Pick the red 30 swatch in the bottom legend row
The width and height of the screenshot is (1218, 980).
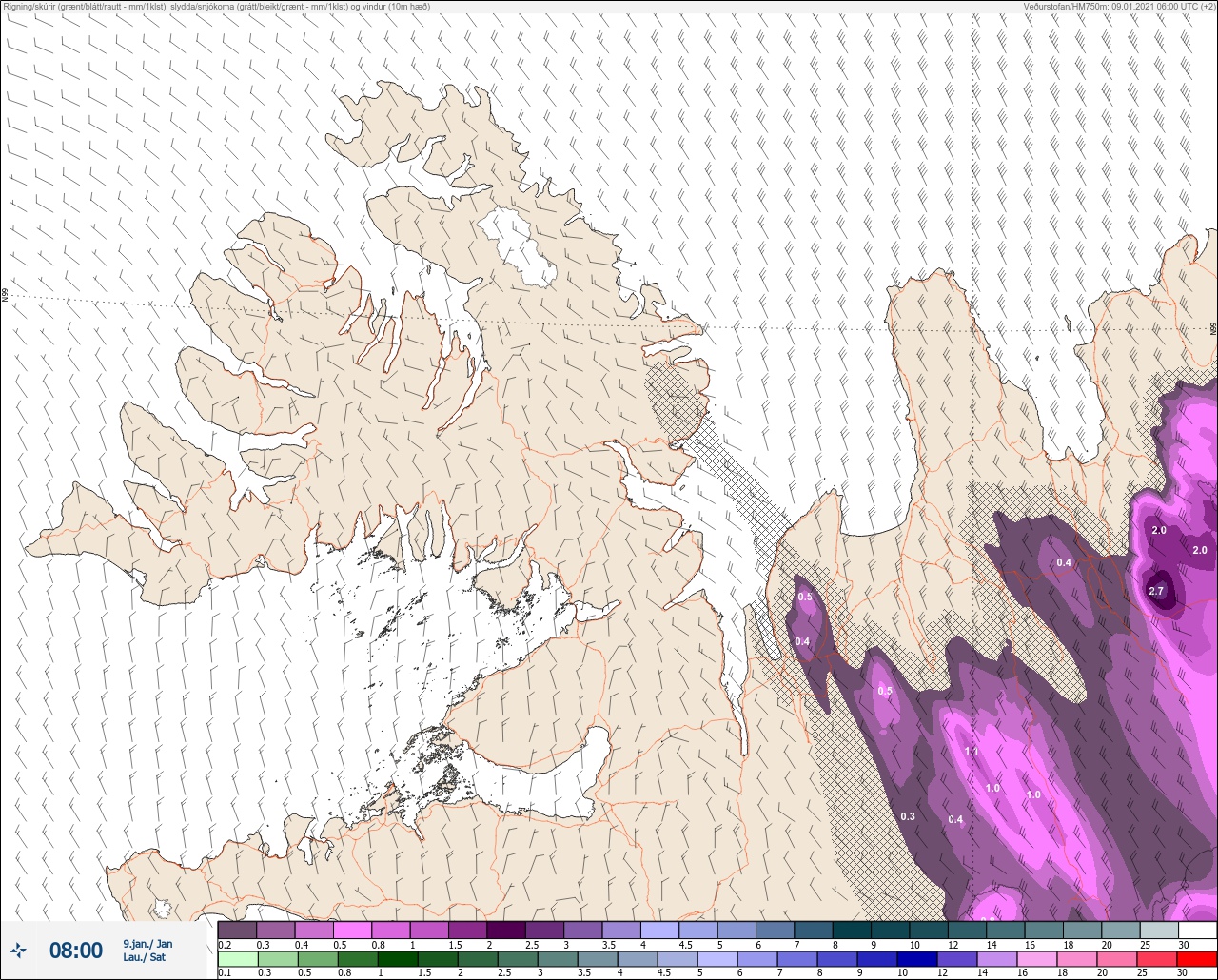click(1197, 958)
